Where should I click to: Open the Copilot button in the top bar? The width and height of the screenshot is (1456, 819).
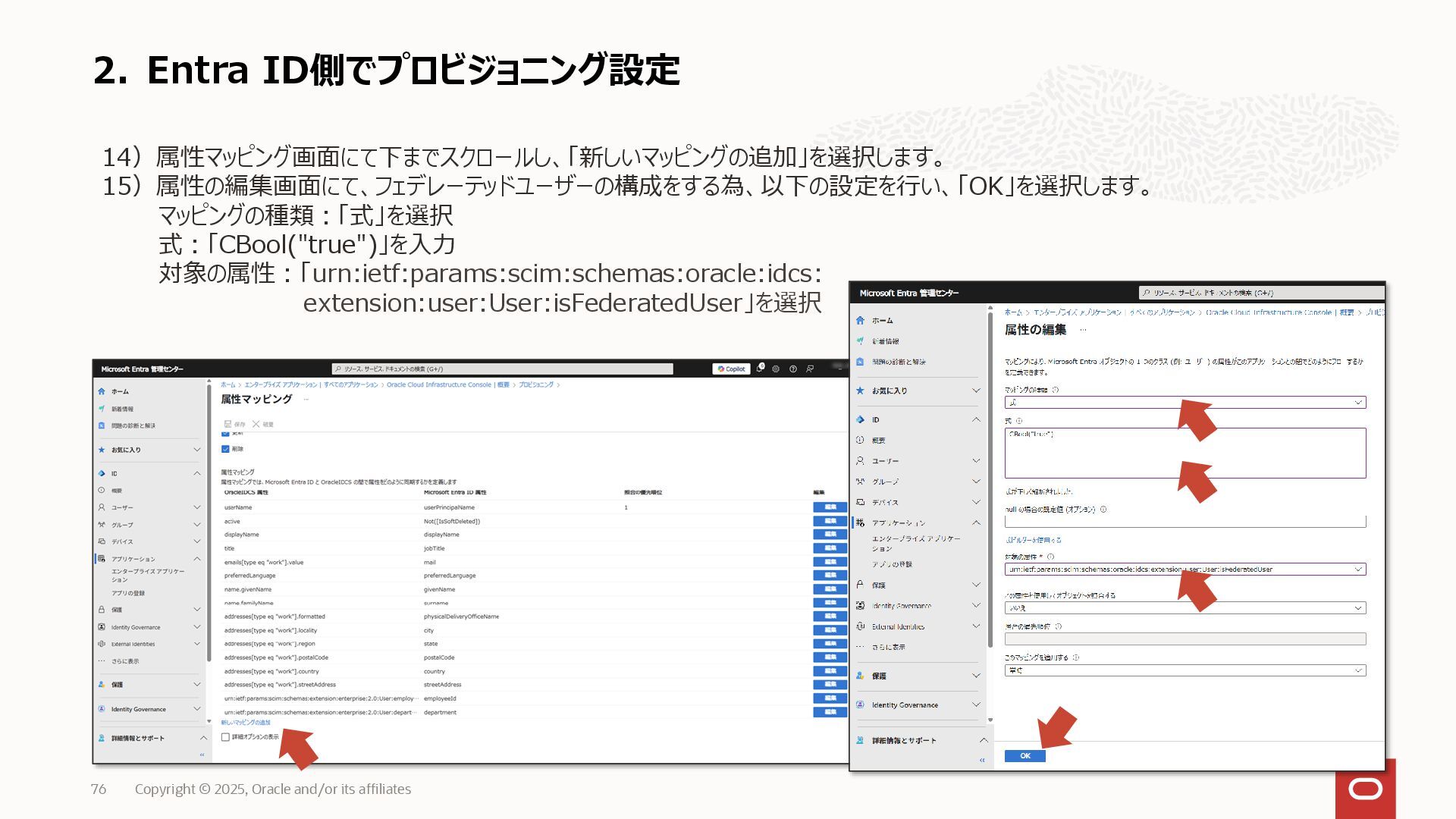click(x=731, y=369)
